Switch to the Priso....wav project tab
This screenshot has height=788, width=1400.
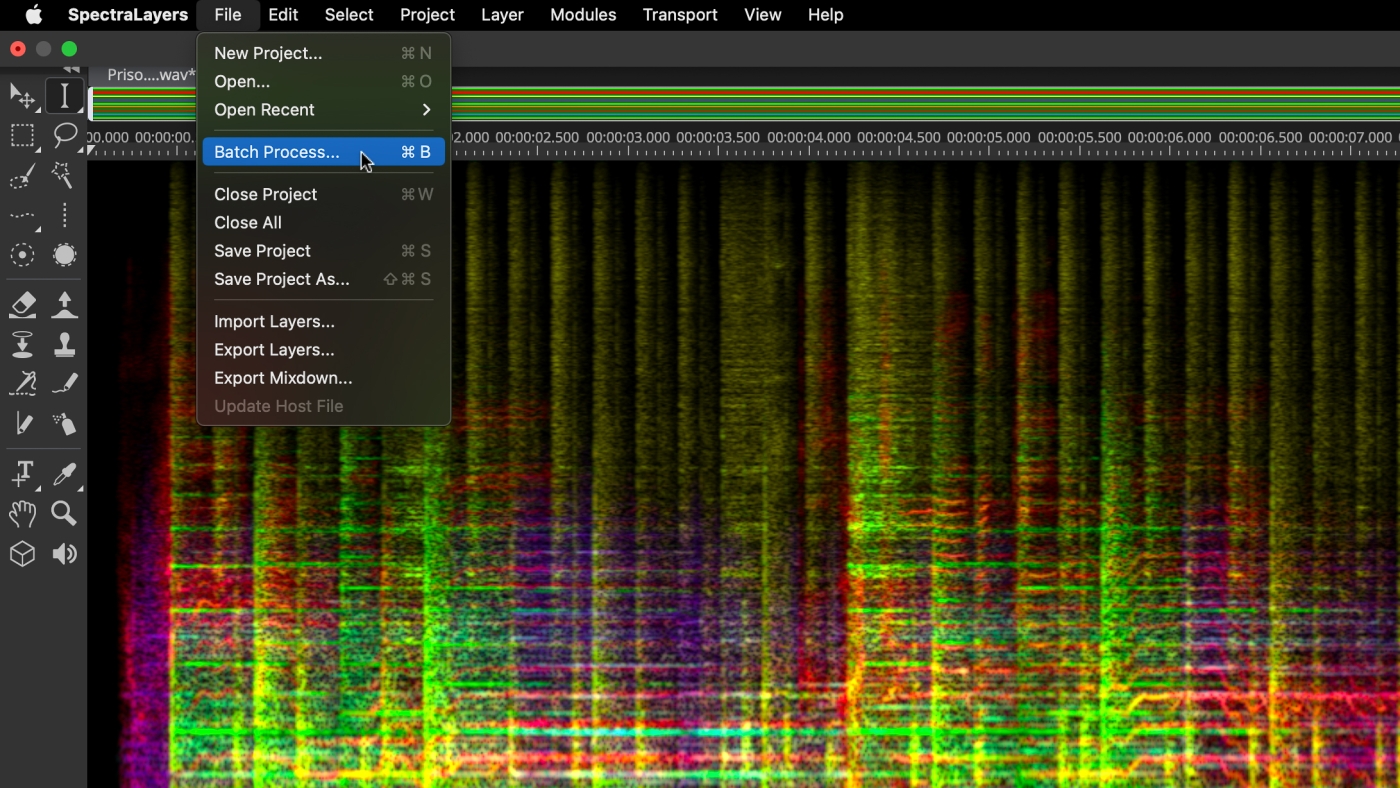[150, 75]
